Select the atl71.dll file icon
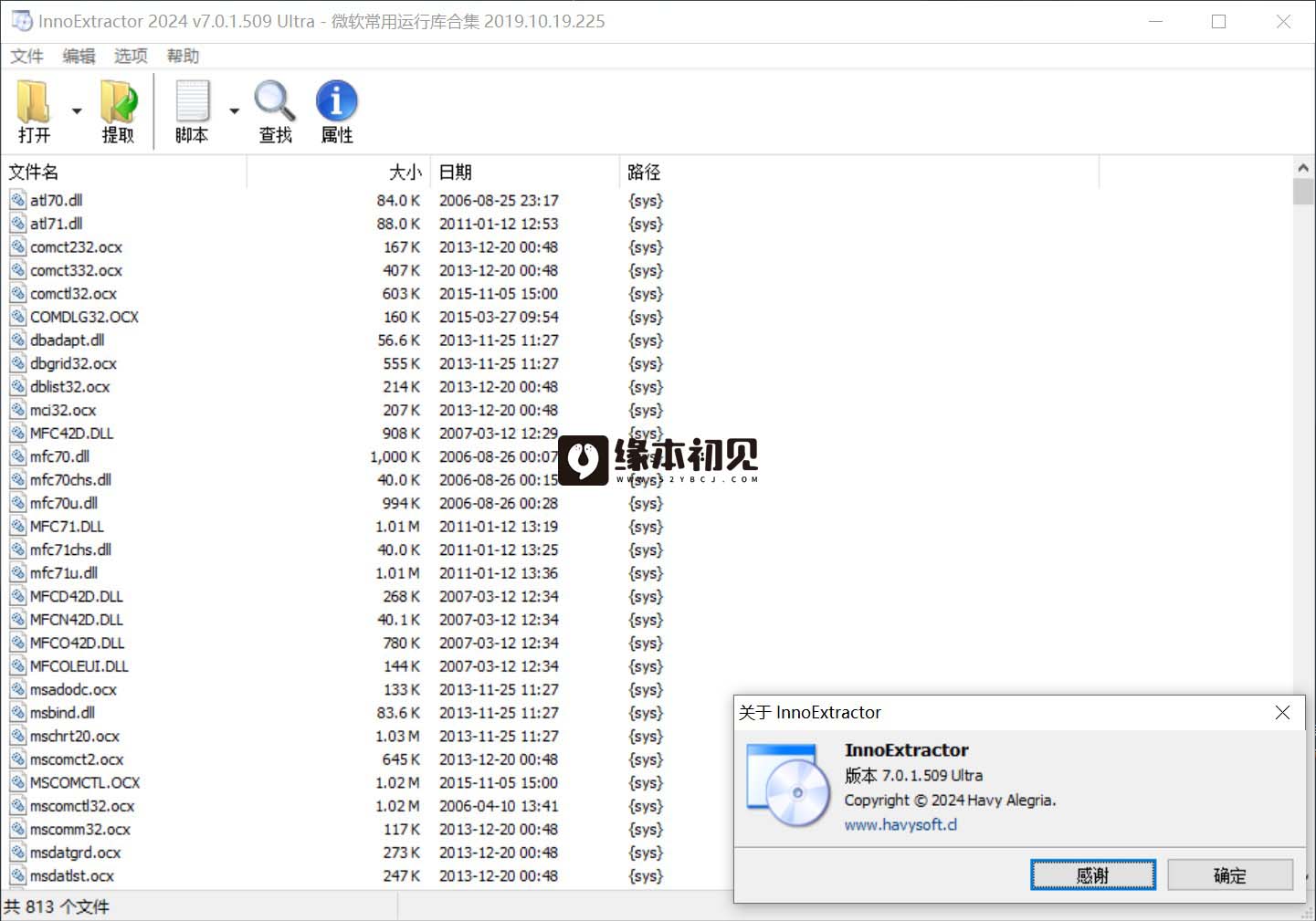This screenshot has width=1316, height=921. click(x=18, y=223)
